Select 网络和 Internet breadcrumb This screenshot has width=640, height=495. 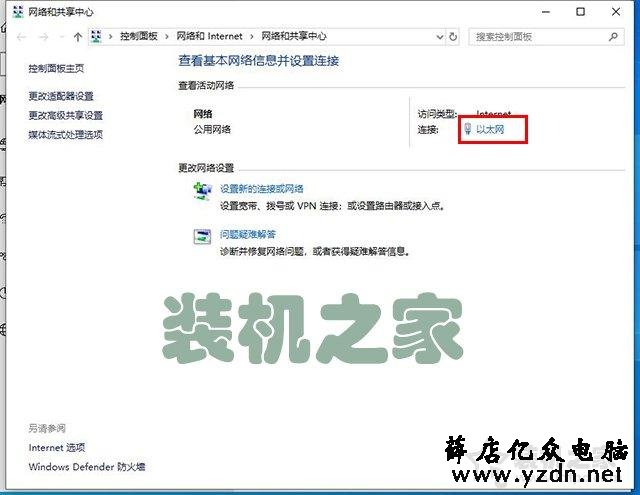tap(209, 36)
